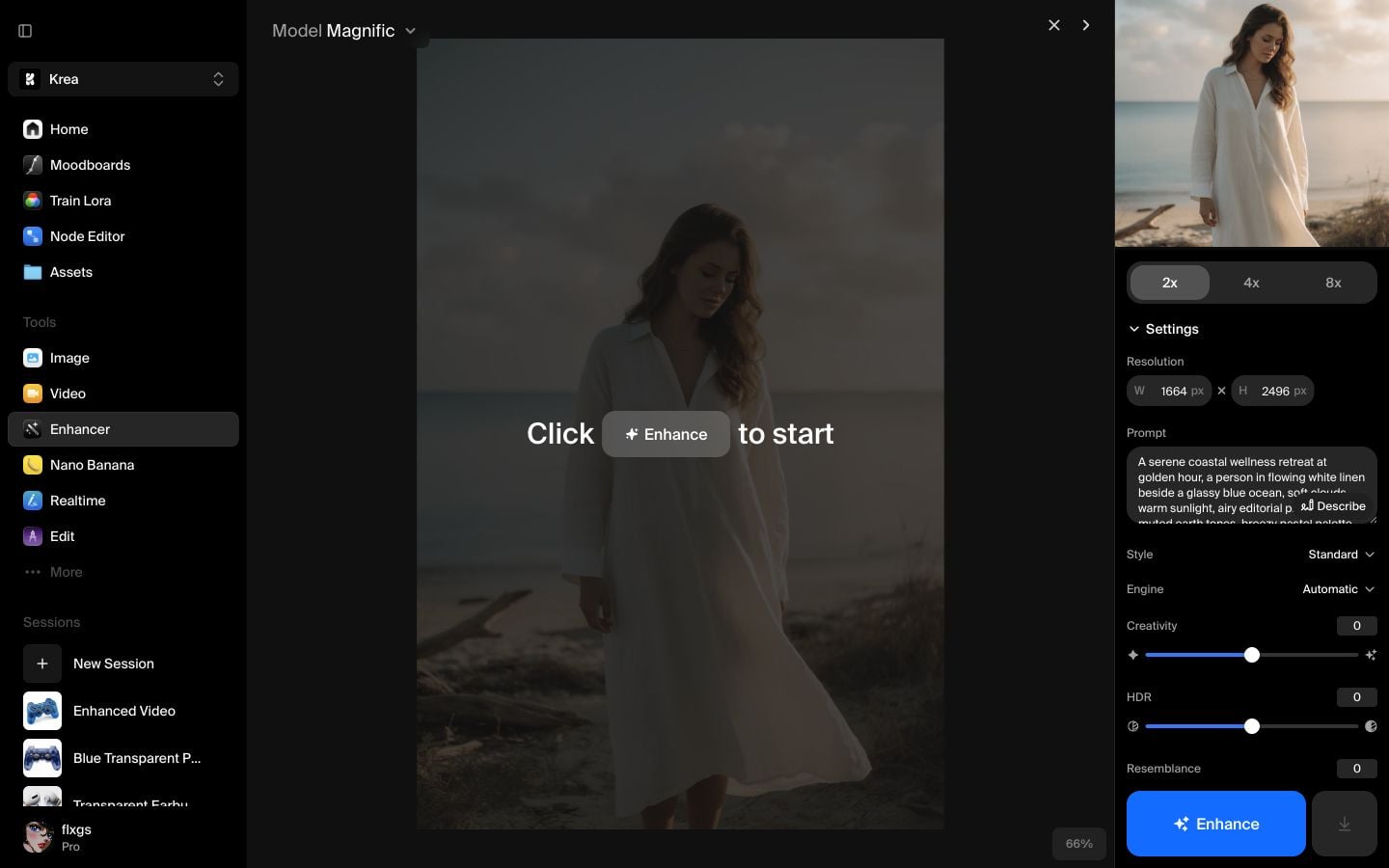Select the 4x upscale factor
The image size is (1389, 868).
pos(1251,283)
